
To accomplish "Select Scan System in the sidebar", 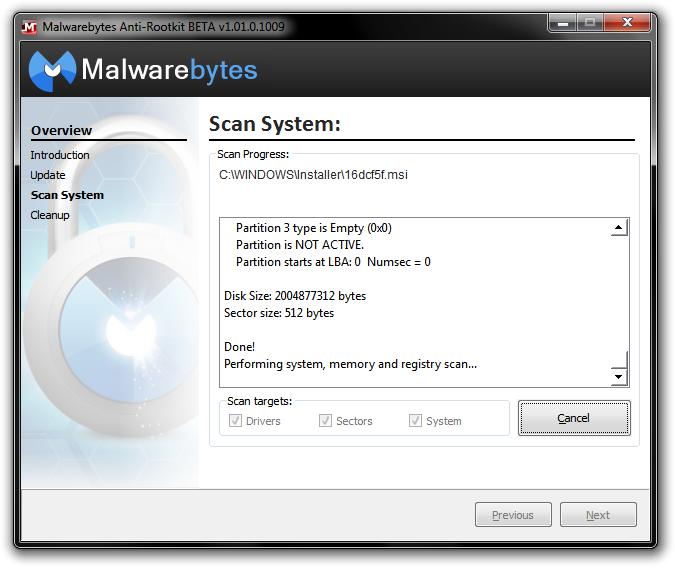I will [67, 195].
